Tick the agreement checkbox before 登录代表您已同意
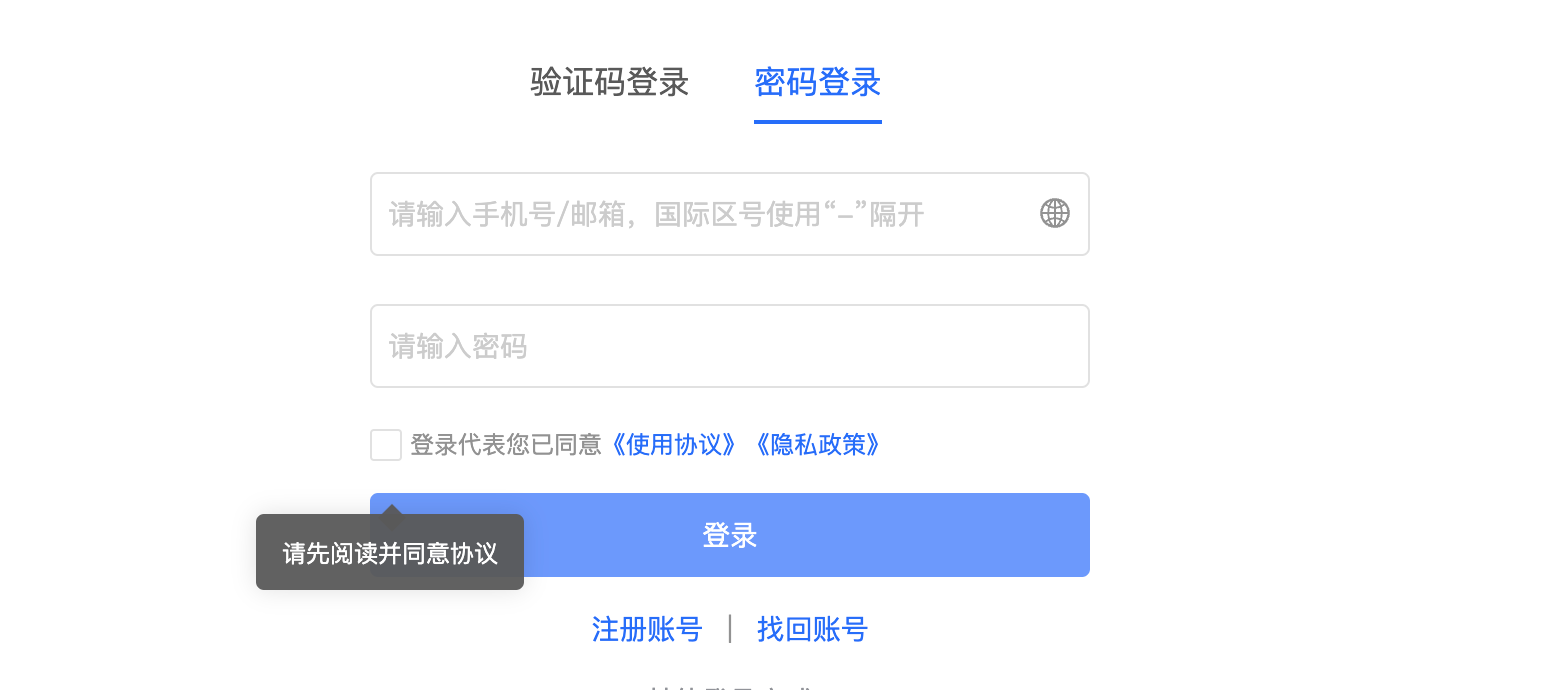Viewport: 1566px width, 690px height. [386, 445]
